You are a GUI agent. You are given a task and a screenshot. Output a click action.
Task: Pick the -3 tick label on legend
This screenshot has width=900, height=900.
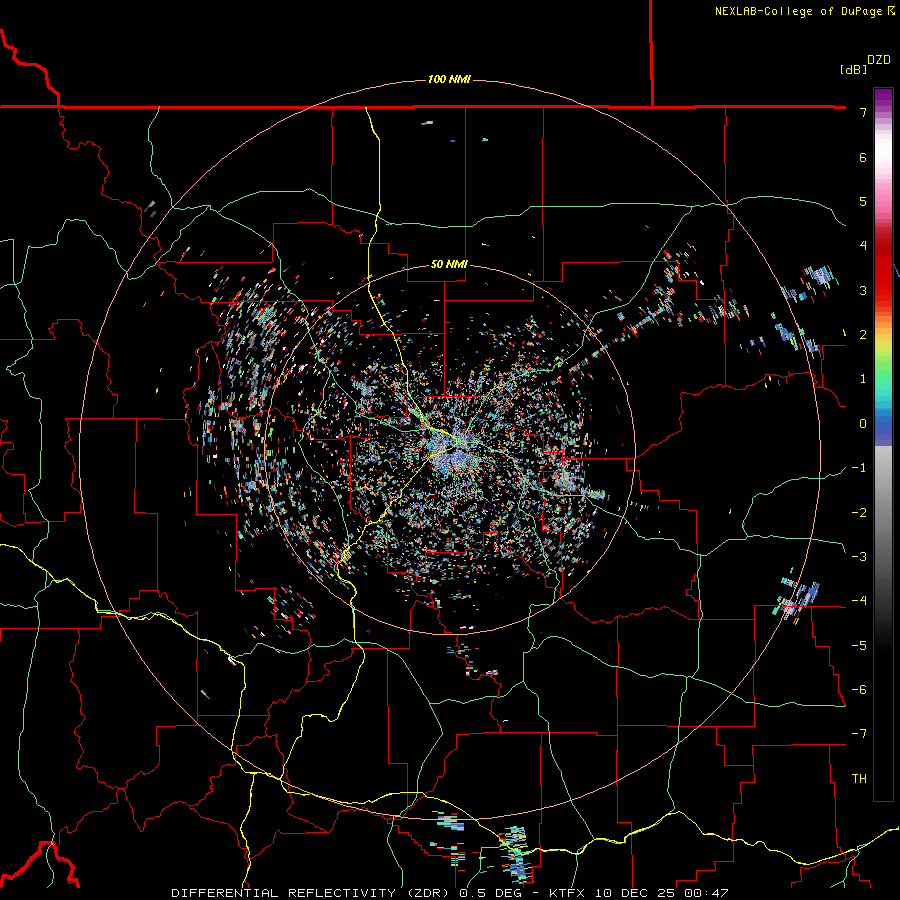coord(859,557)
